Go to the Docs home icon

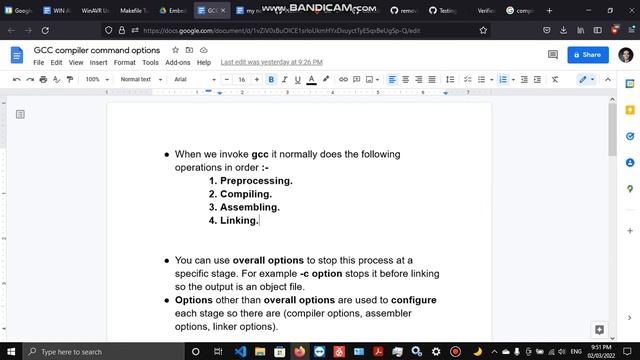tap(17, 55)
